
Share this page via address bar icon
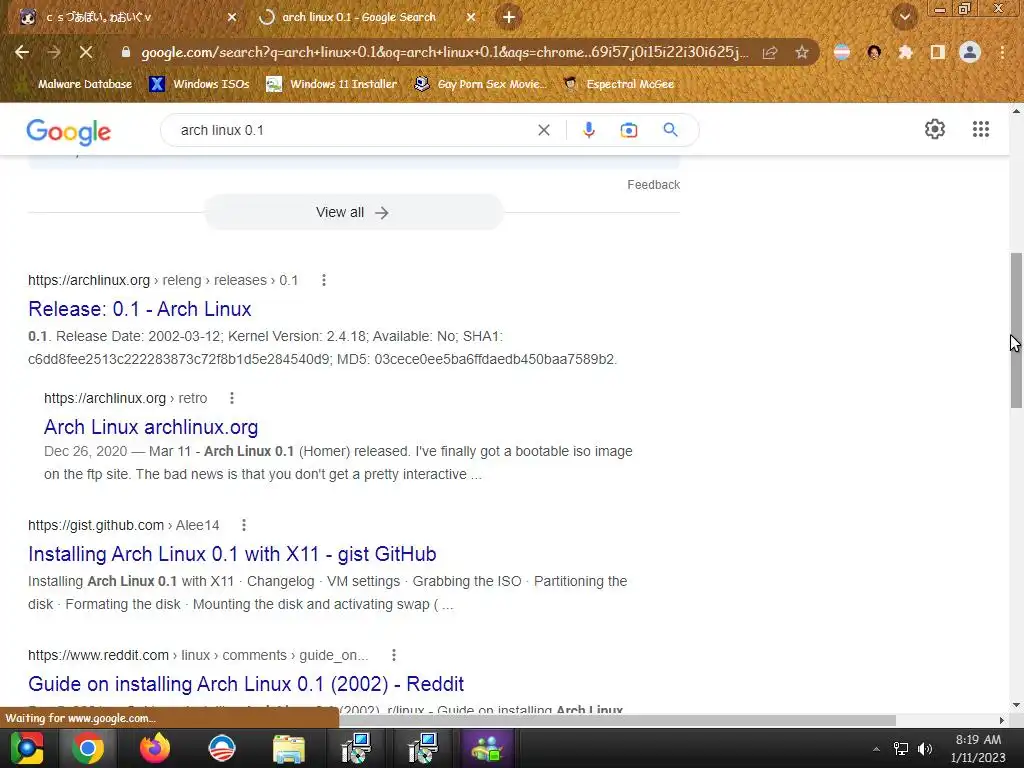point(770,52)
